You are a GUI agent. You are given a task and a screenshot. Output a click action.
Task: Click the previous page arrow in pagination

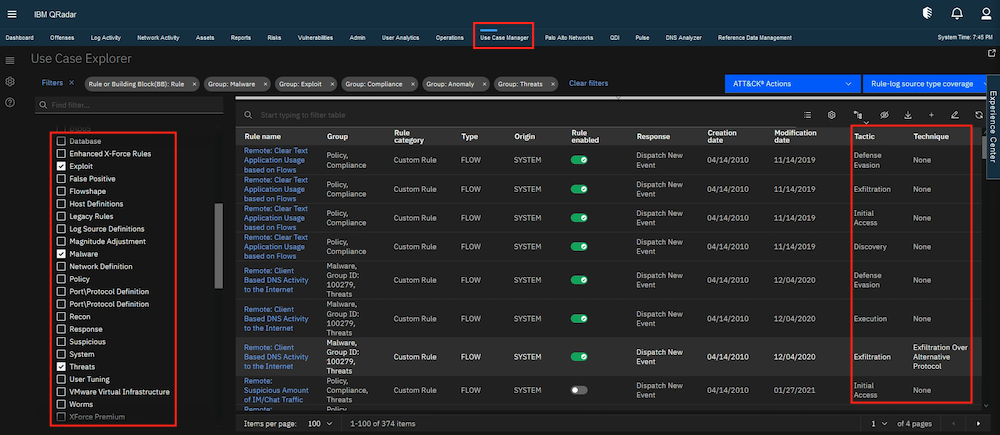click(x=953, y=424)
